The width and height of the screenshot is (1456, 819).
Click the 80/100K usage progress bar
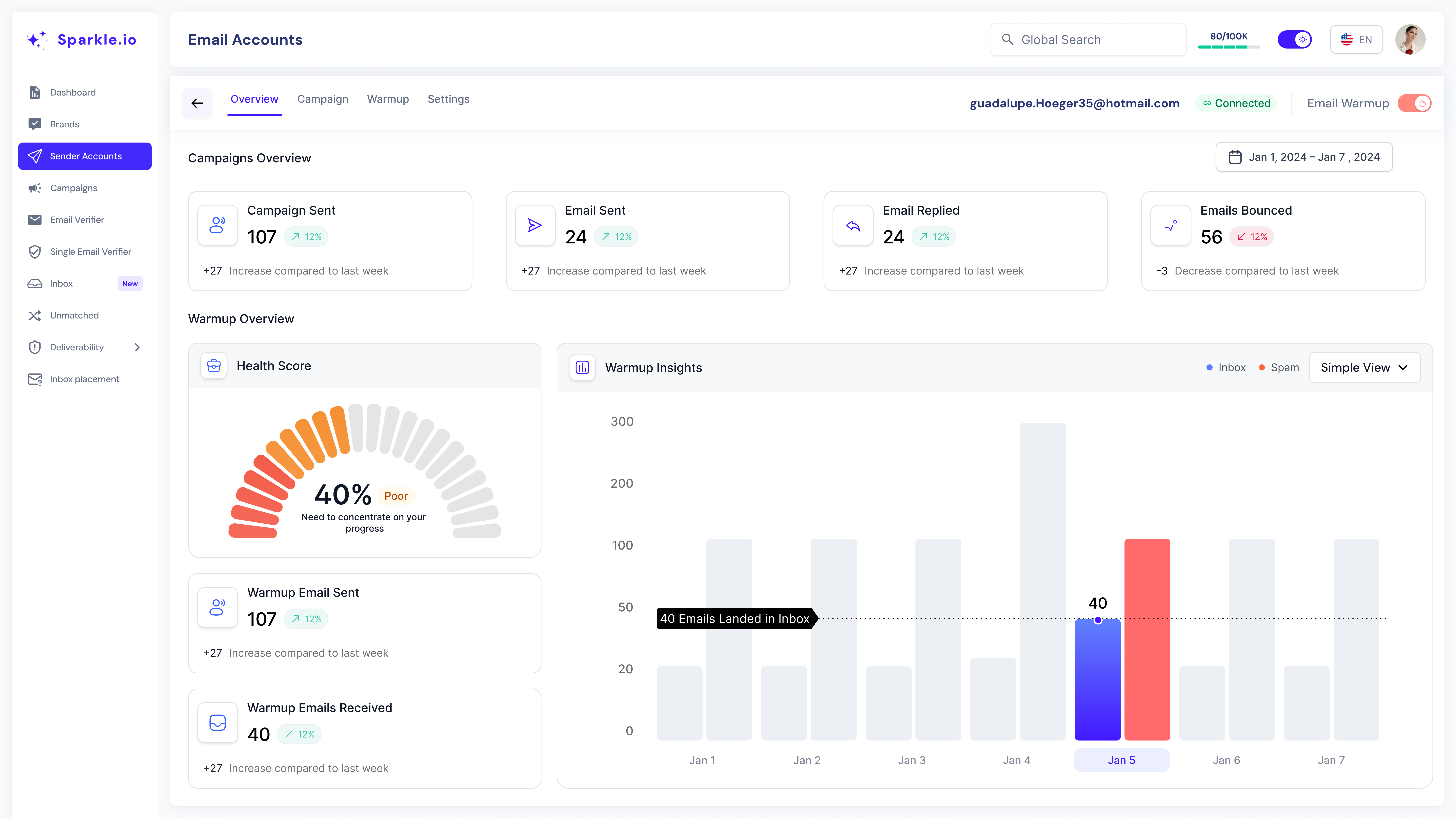pyautogui.click(x=1229, y=46)
